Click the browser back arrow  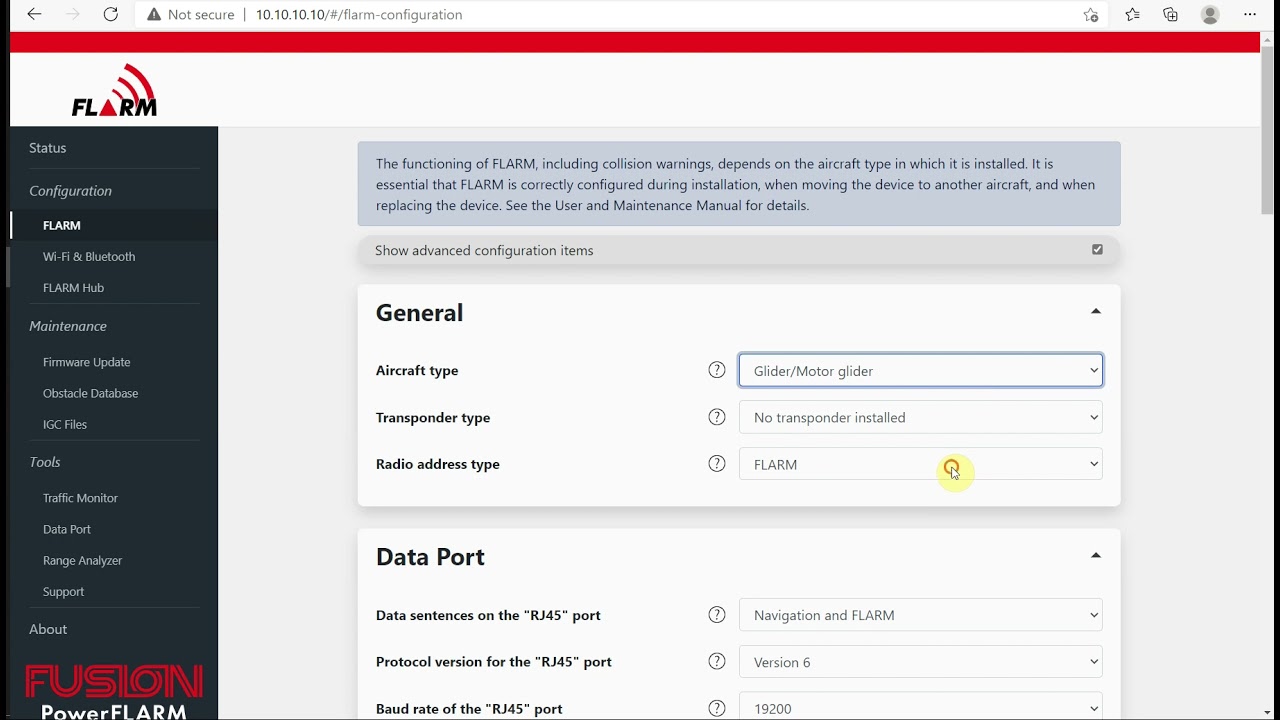(34, 14)
